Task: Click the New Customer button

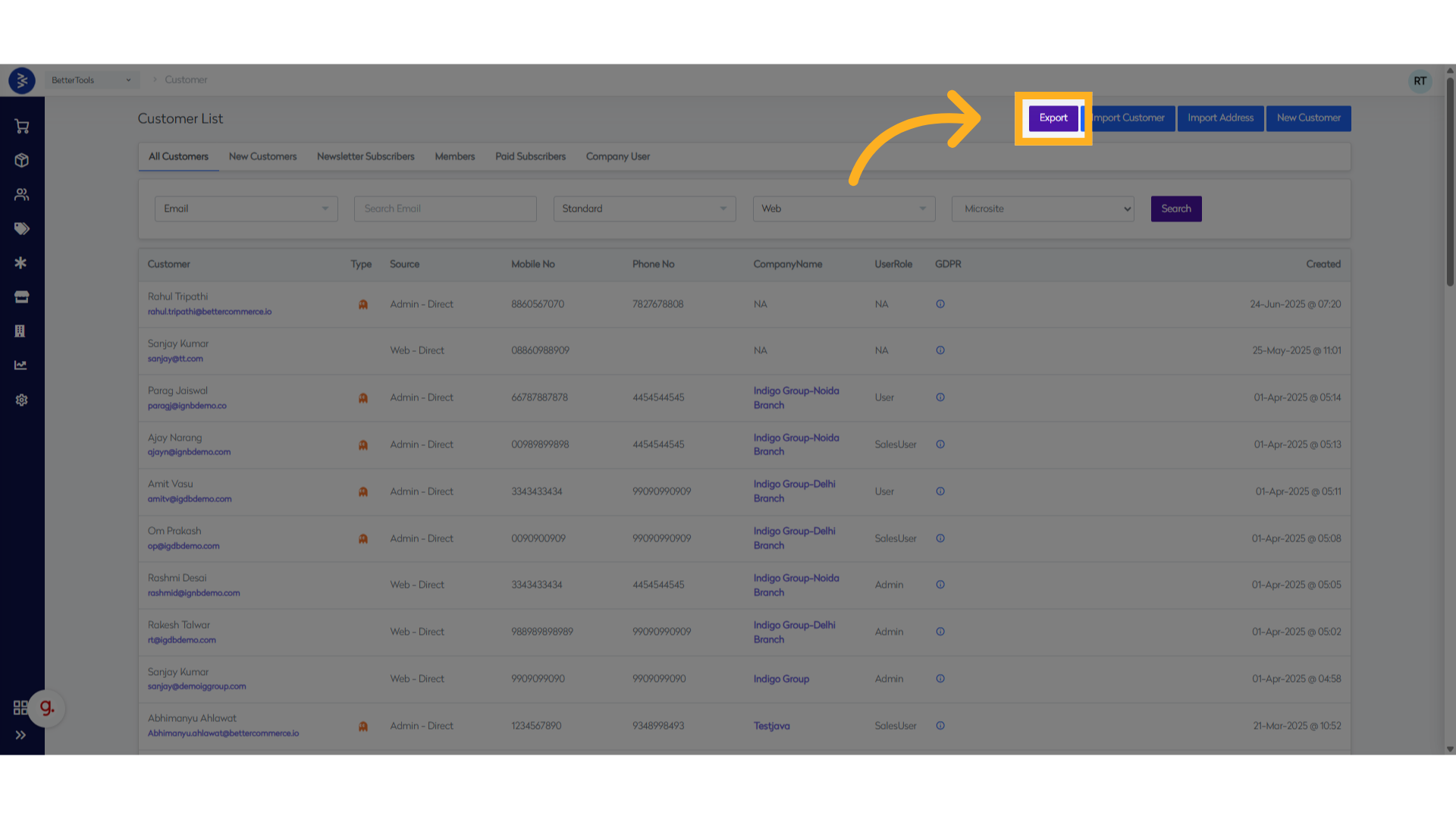Action: [x=1308, y=118]
